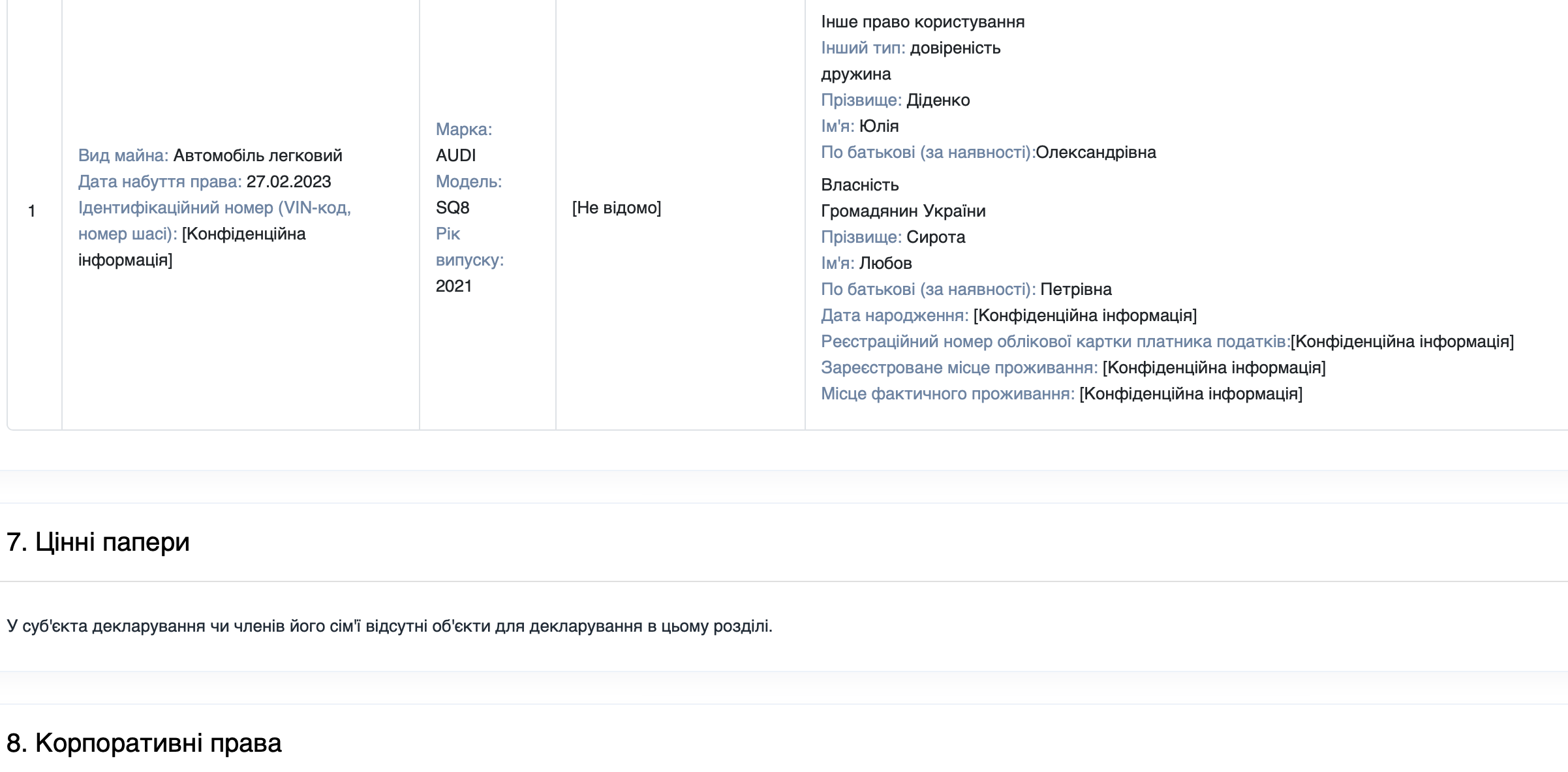Click the 'Інший тип:' label
Viewport: 1568px width, 772px height.
click(x=863, y=48)
